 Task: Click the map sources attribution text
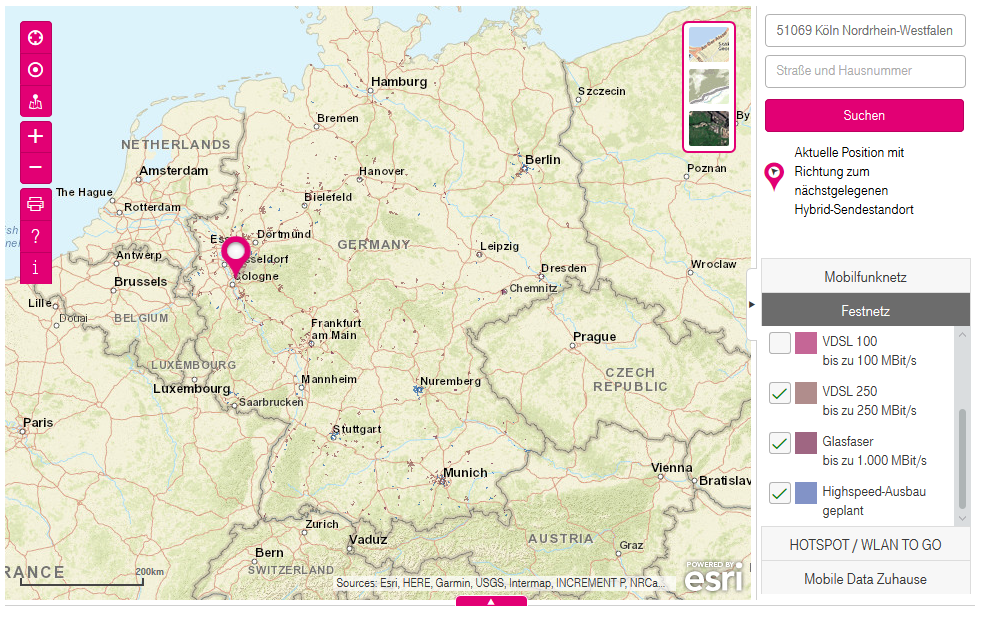click(x=500, y=583)
